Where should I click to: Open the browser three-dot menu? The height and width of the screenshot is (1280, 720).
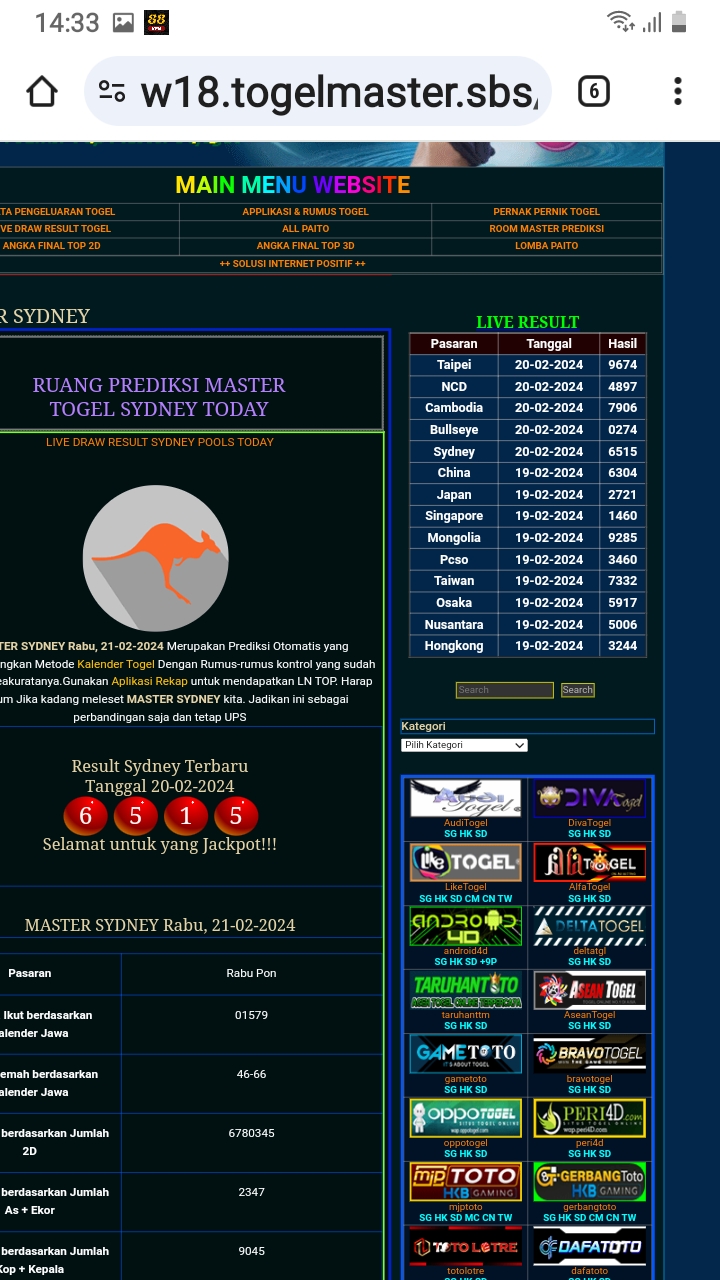(x=677, y=92)
